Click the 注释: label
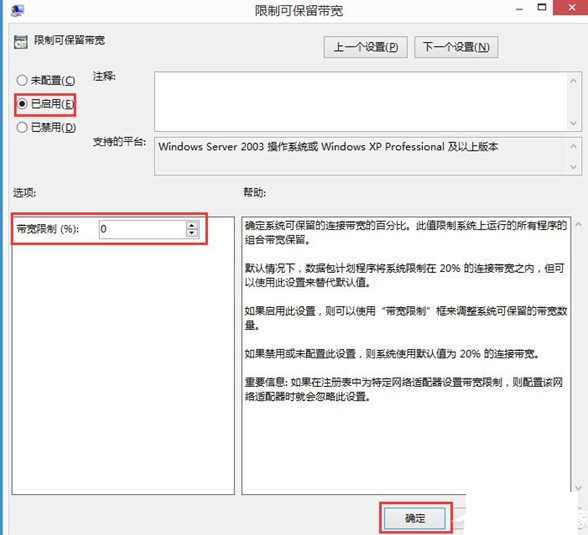The height and width of the screenshot is (535, 588). [104, 76]
